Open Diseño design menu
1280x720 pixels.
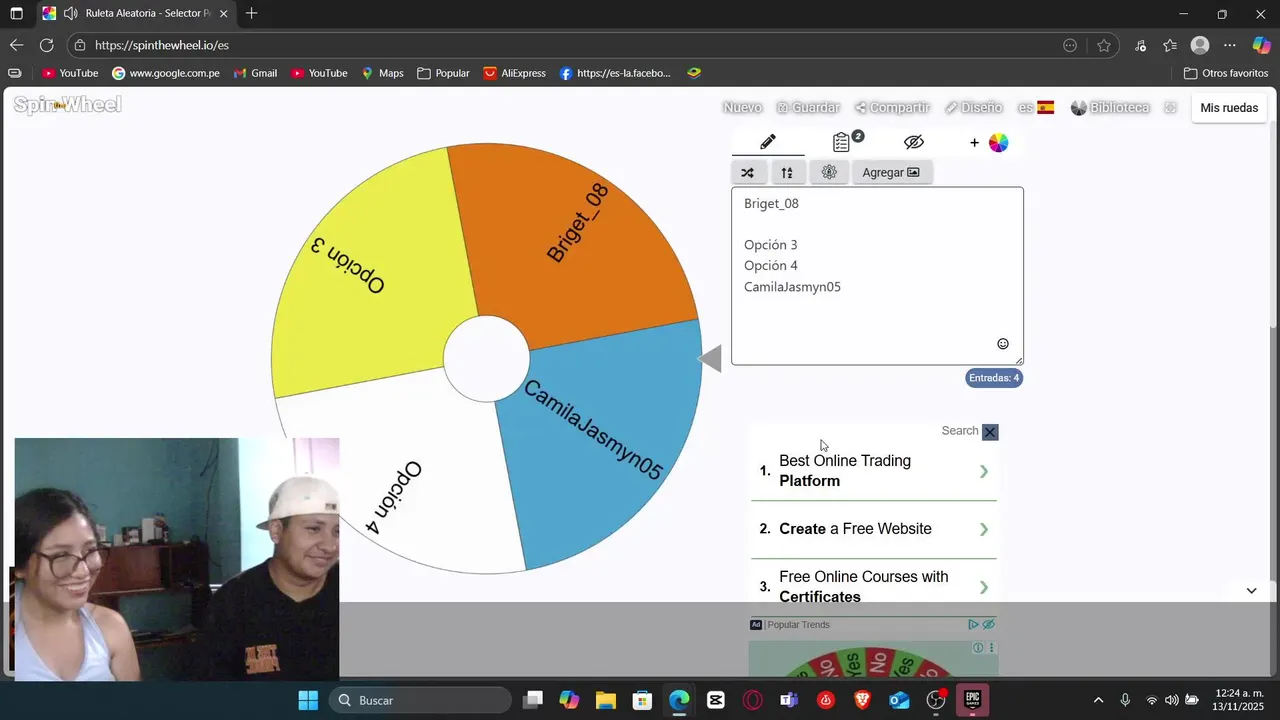point(973,108)
